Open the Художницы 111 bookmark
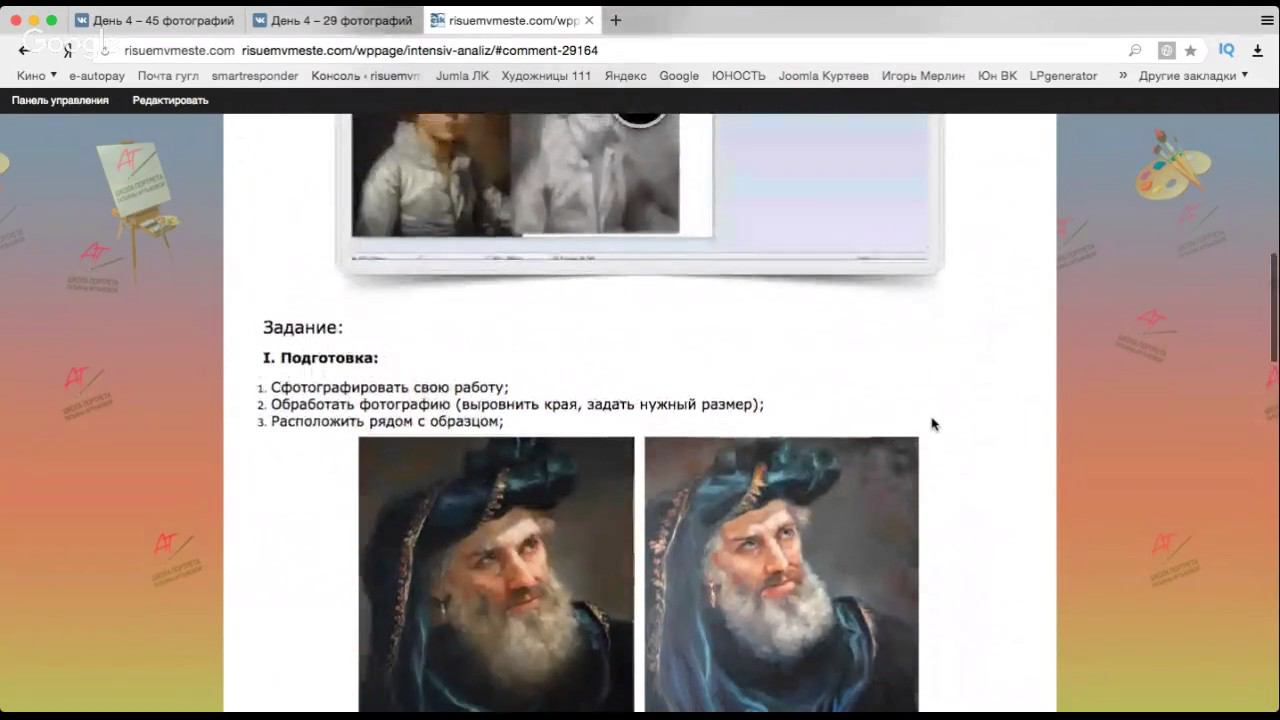Image resolution: width=1280 pixels, height=720 pixels. (x=546, y=76)
